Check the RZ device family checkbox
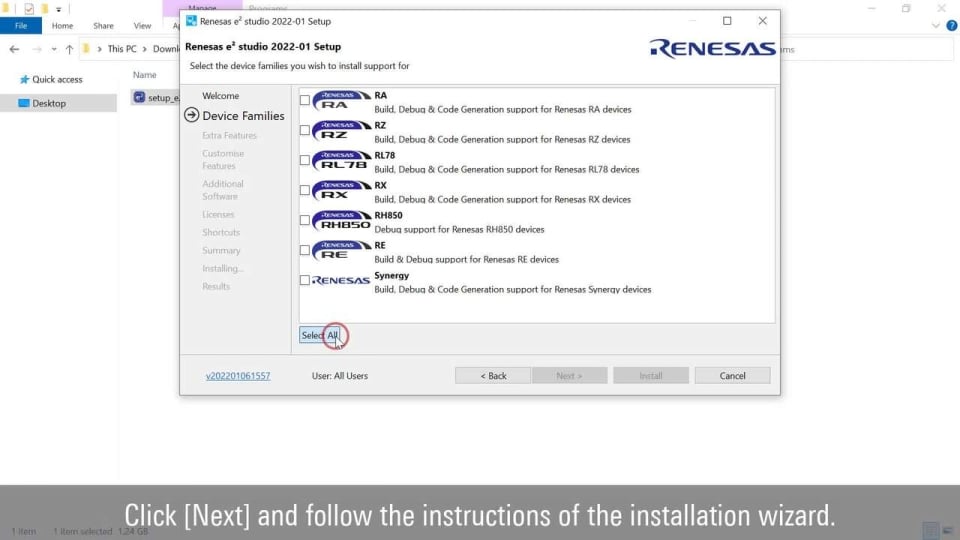960x540 pixels. click(x=304, y=130)
